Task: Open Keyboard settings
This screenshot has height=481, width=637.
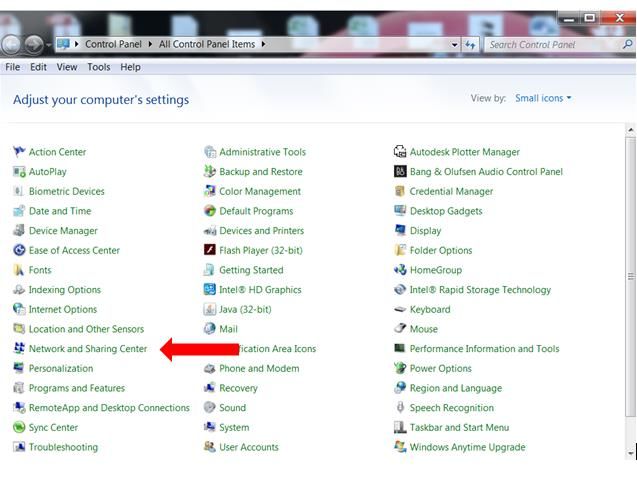Action: tap(430, 309)
